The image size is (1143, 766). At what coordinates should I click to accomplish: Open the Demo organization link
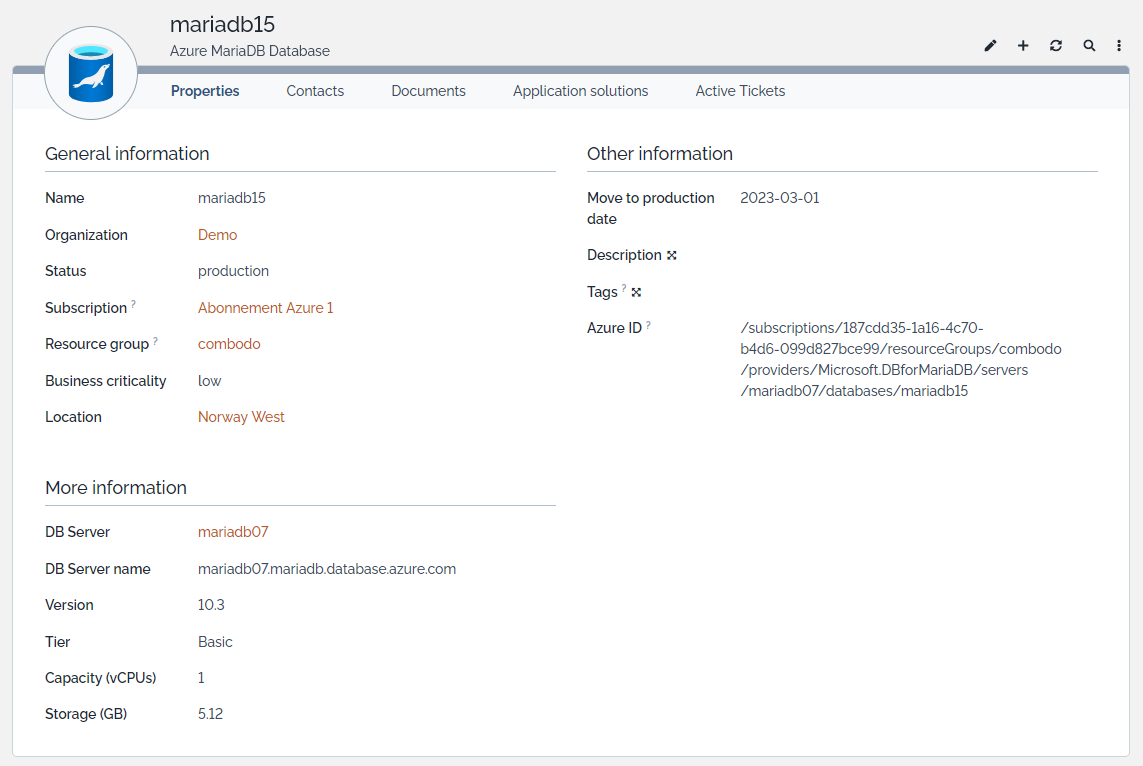(x=217, y=235)
